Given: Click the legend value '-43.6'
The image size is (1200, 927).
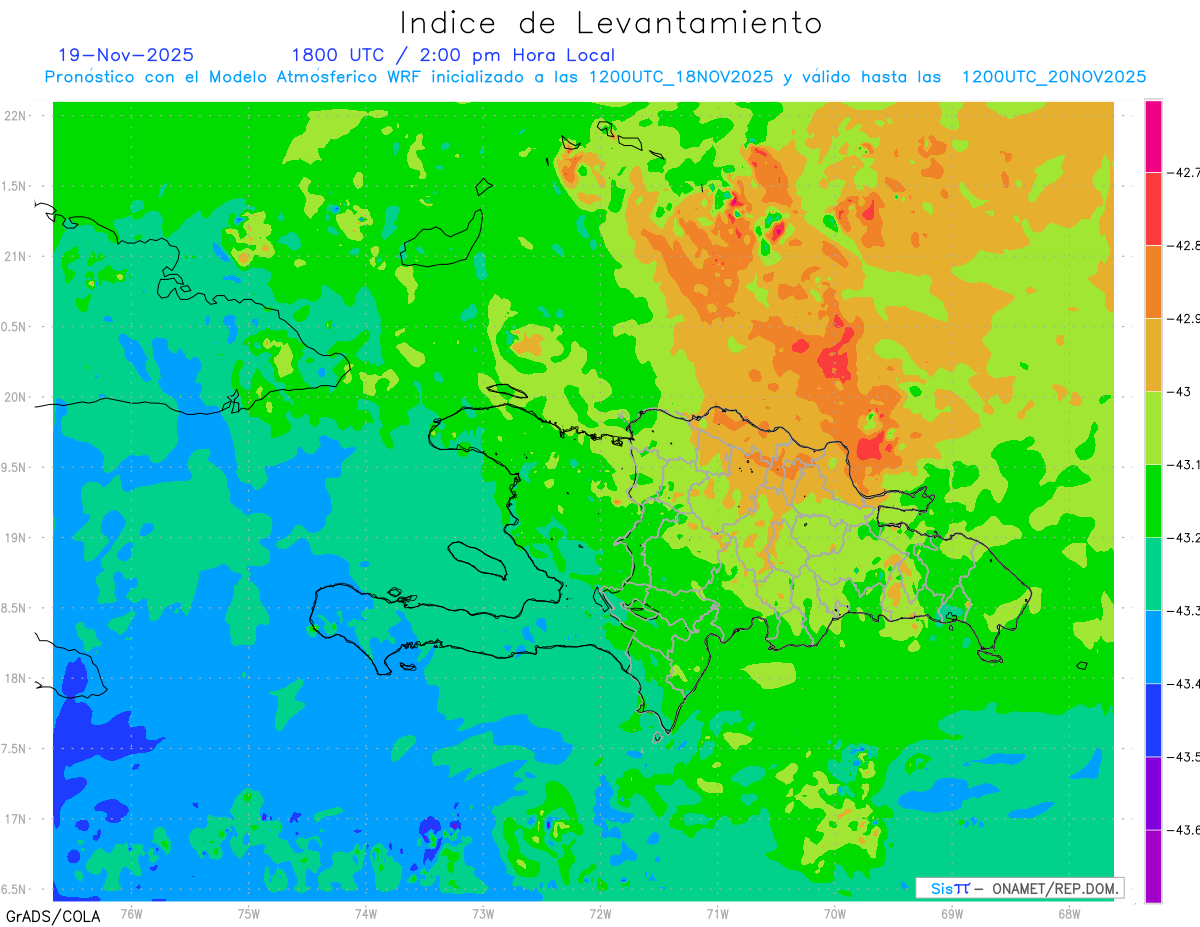Looking at the screenshot, I should [1183, 830].
